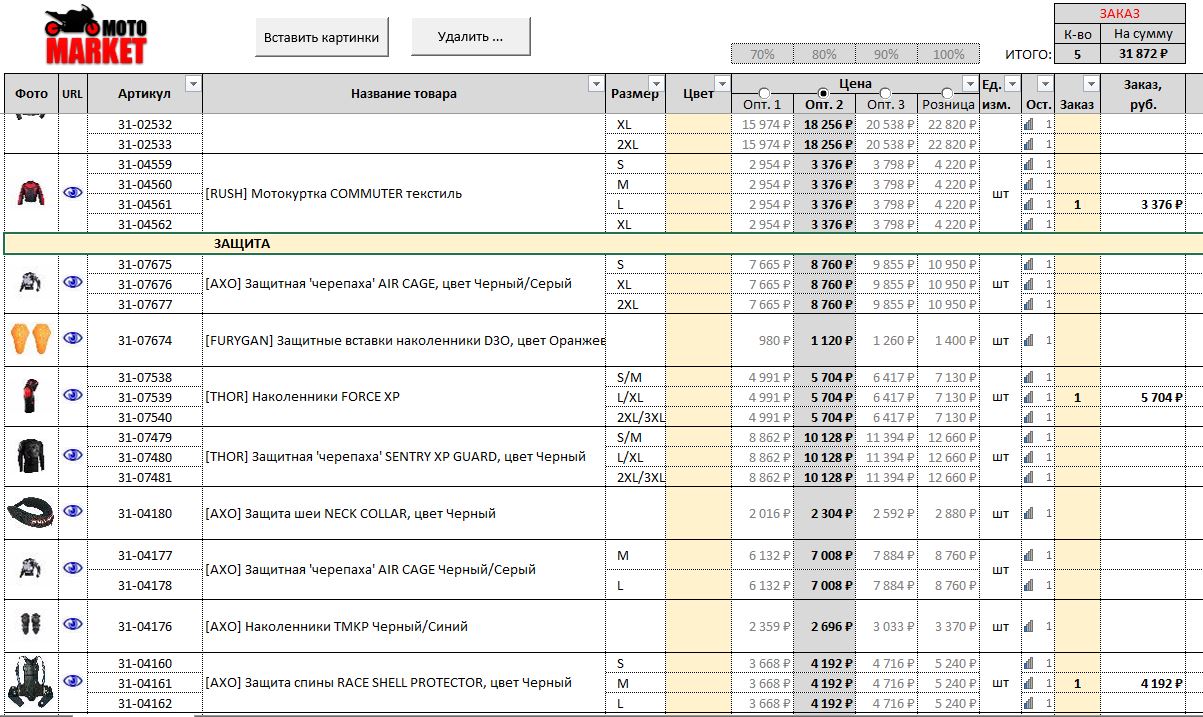Open the Размер column filter dropdown
This screenshot has width=1203, height=717.
[x=656, y=83]
